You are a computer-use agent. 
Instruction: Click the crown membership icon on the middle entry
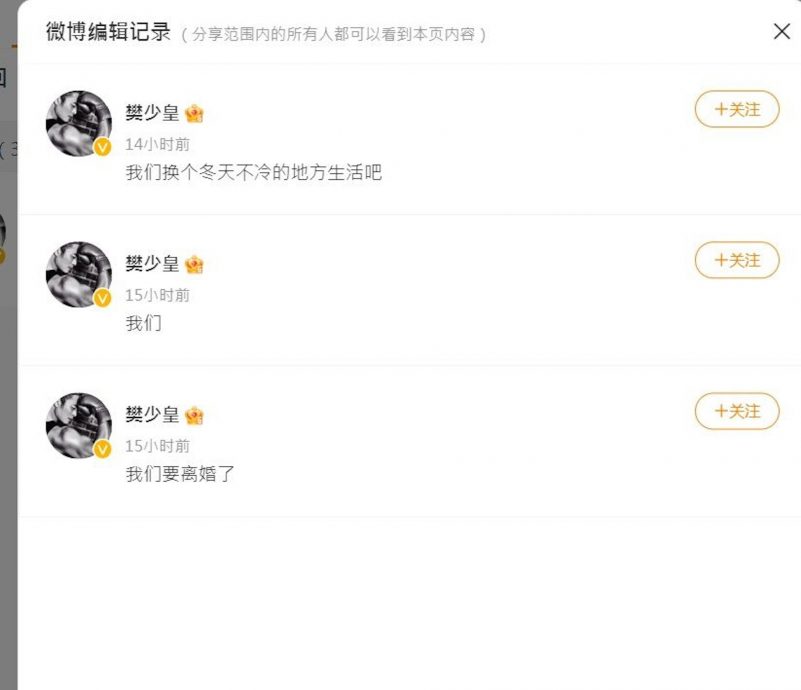click(x=194, y=264)
